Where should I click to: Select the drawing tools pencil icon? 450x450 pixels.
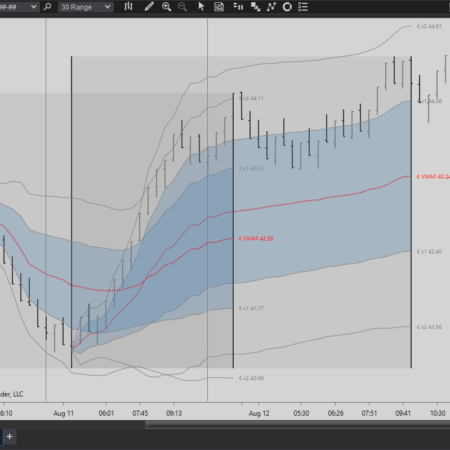(149, 7)
